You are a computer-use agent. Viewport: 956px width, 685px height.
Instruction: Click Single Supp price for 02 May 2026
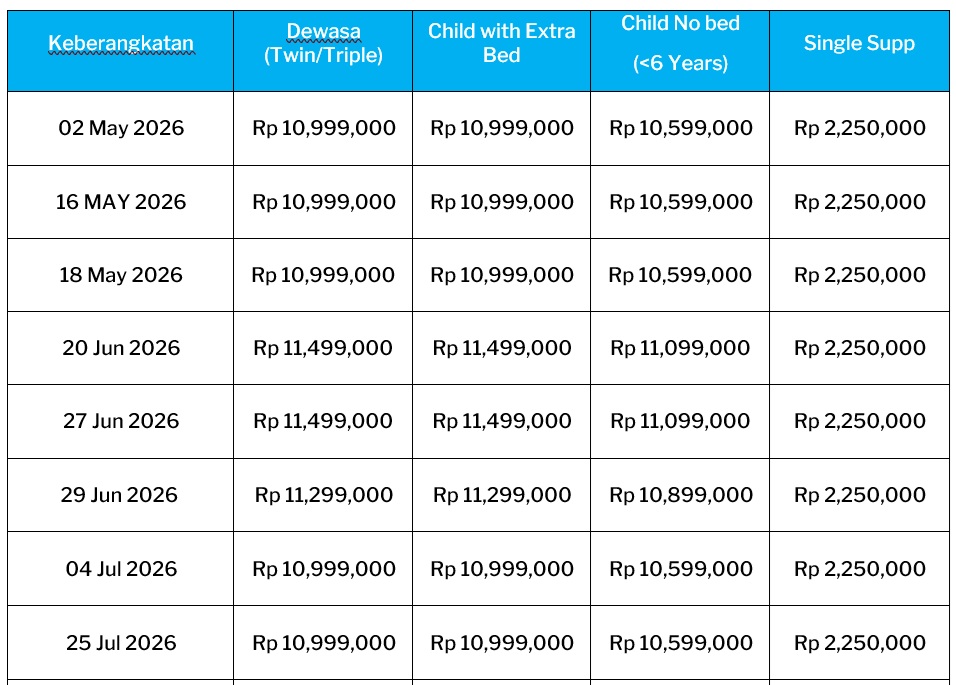pos(859,128)
